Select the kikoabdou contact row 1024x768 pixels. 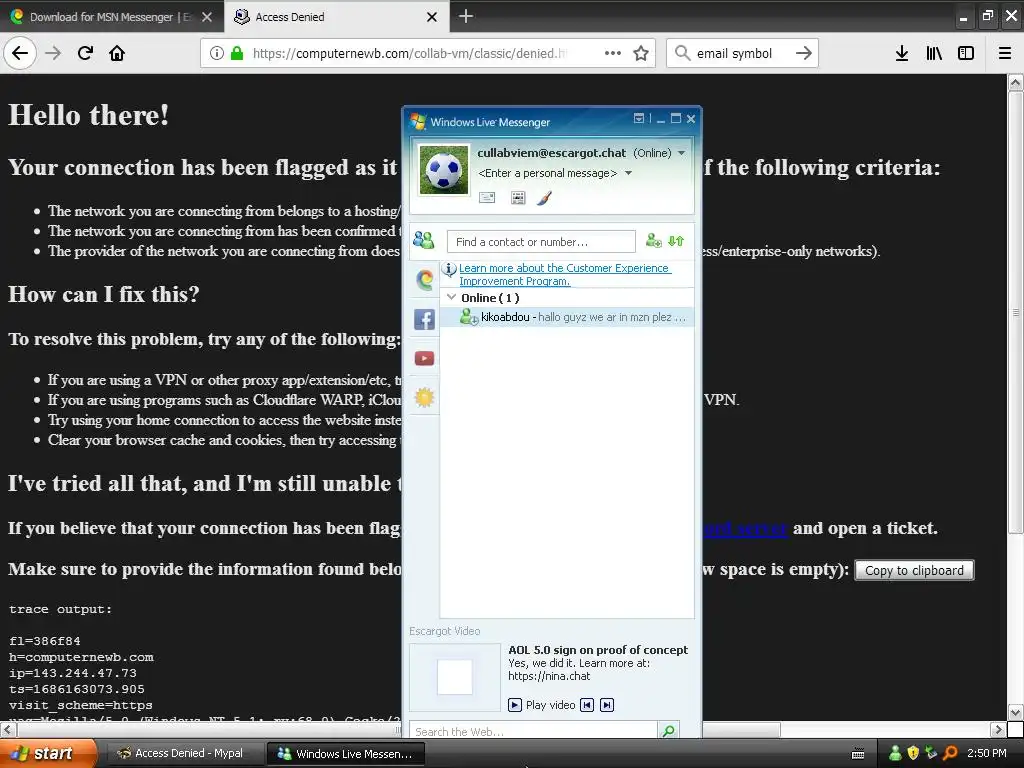point(568,317)
